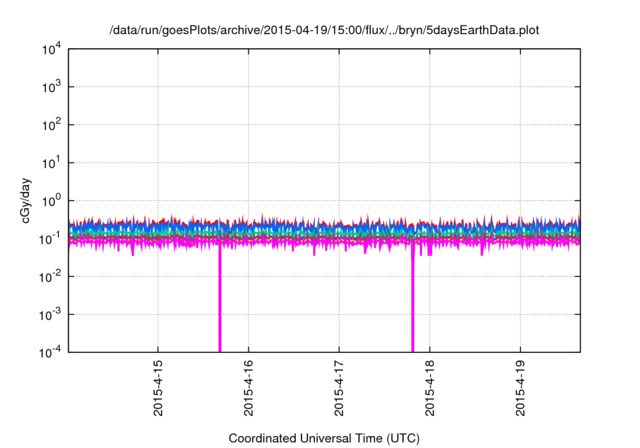Click the 2015-4-15 date tick label
The image size is (640, 448).
(x=158, y=388)
